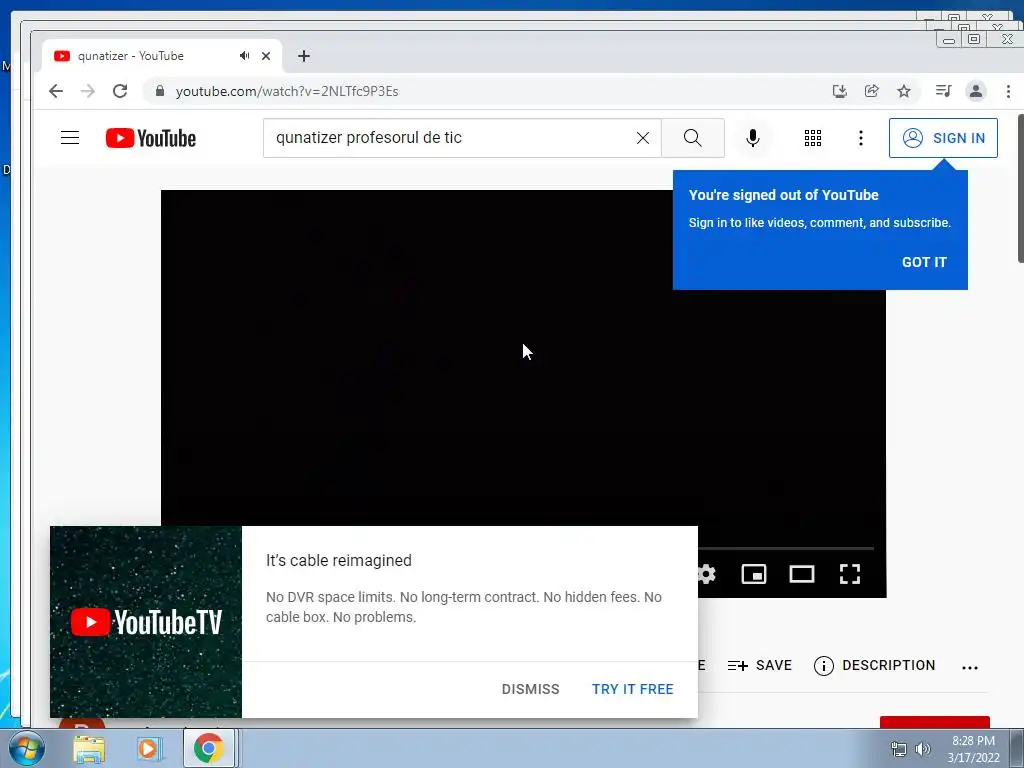
Task: Open YouTube apps grid
Action: point(813,138)
